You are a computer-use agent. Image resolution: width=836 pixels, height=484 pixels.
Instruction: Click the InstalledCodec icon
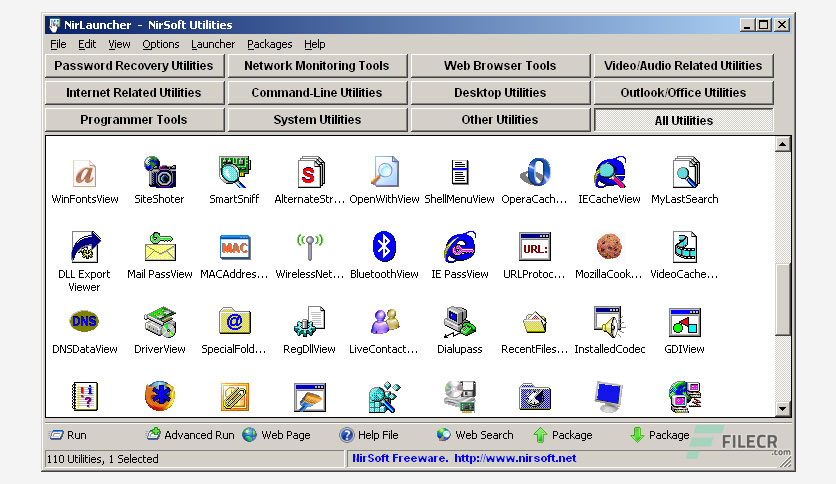[609, 322]
